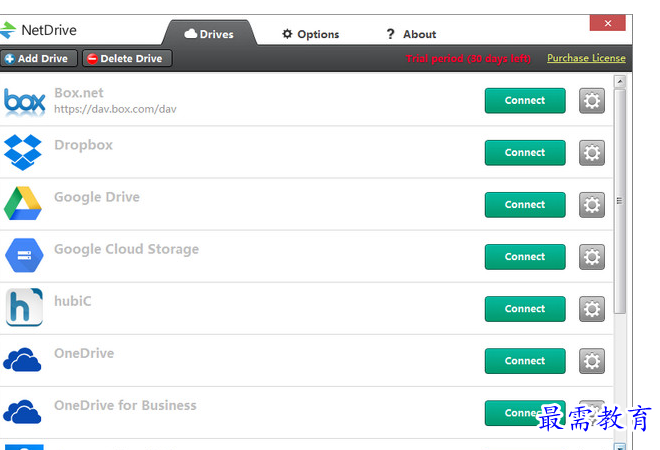The height and width of the screenshot is (450, 660).
Task: Open settings gear for Box.net
Action: point(591,101)
